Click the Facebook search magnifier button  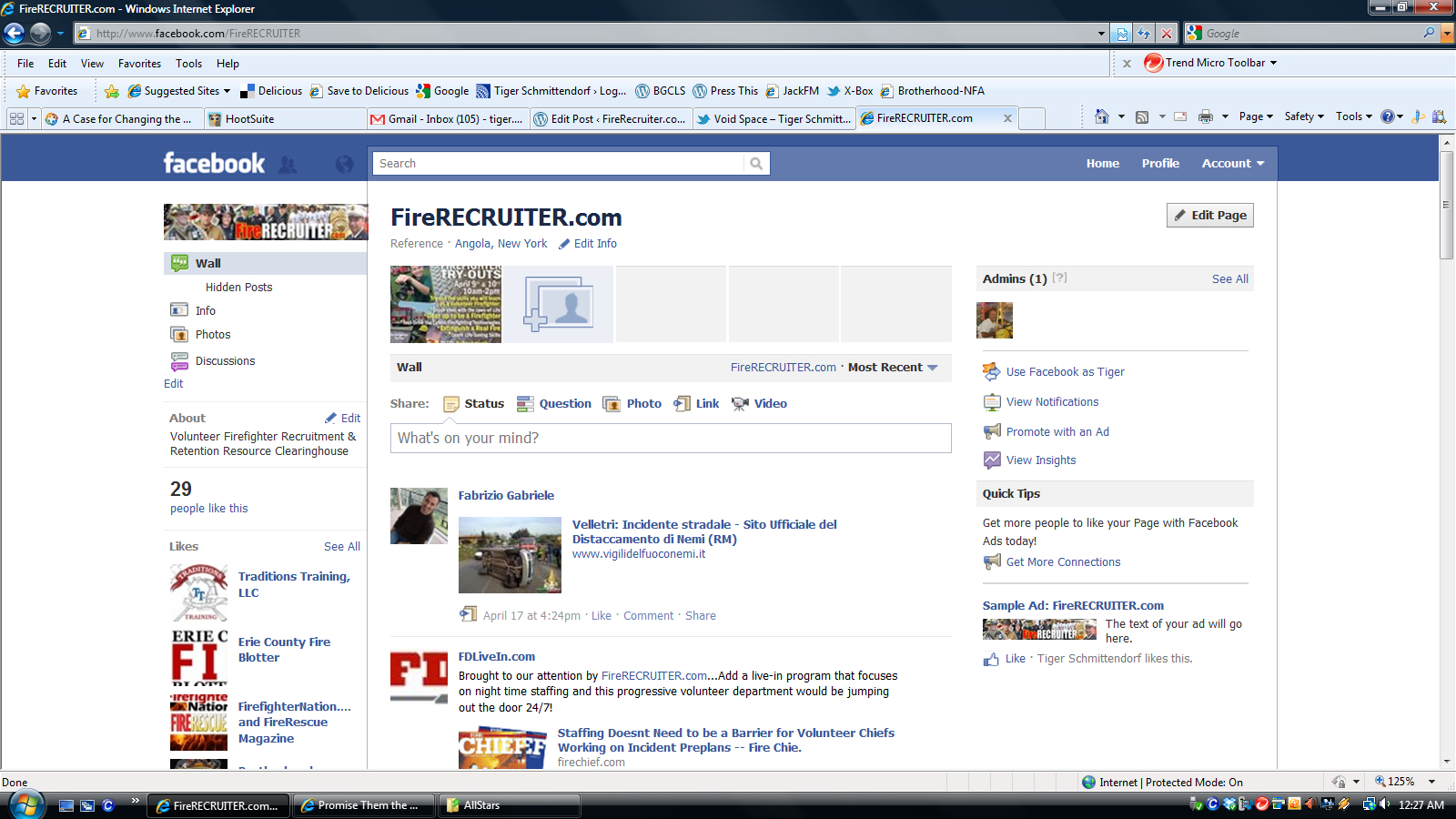(x=756, y=164)
